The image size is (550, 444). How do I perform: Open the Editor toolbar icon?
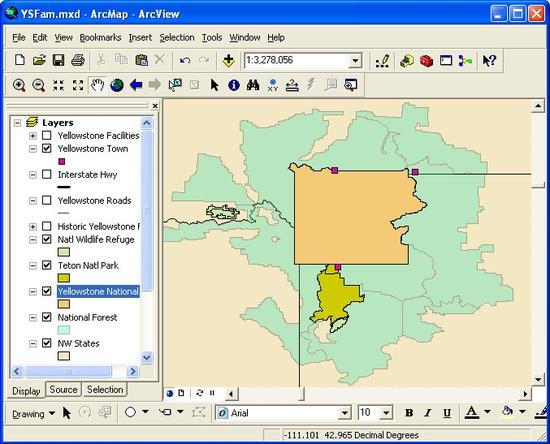382,61
